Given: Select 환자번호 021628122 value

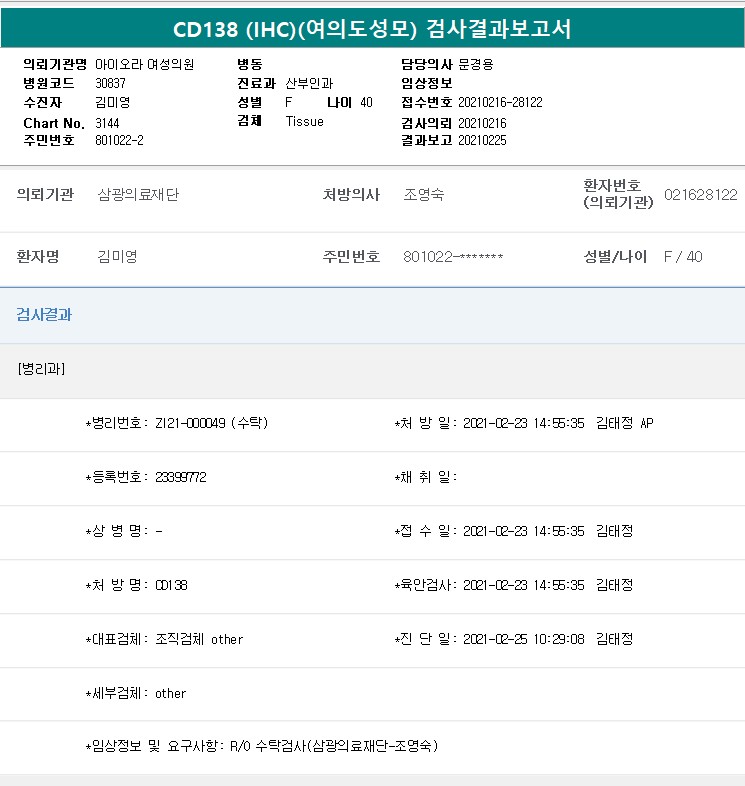Looking at the screenshot, I should click(x=700, y=194).
